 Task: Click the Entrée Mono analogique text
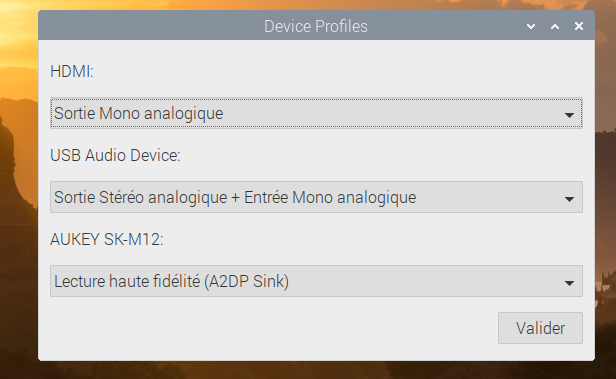330,197
